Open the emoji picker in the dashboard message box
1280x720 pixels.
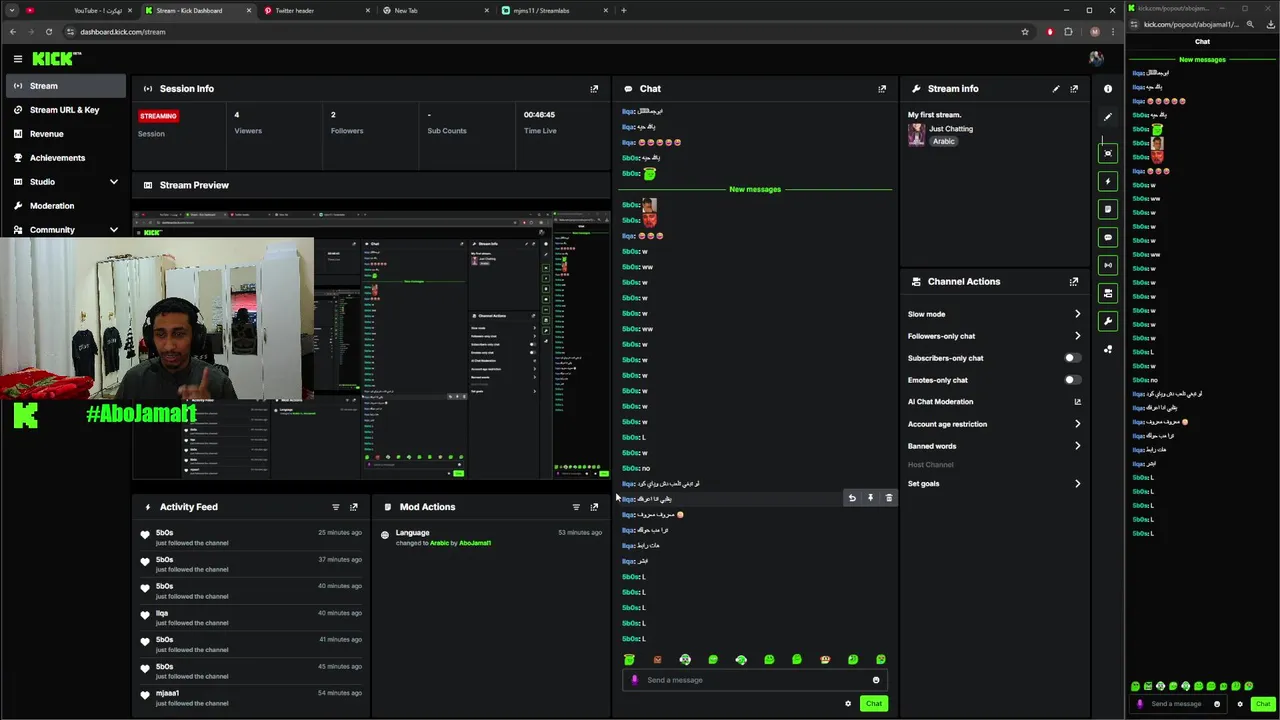pos(876,680)
